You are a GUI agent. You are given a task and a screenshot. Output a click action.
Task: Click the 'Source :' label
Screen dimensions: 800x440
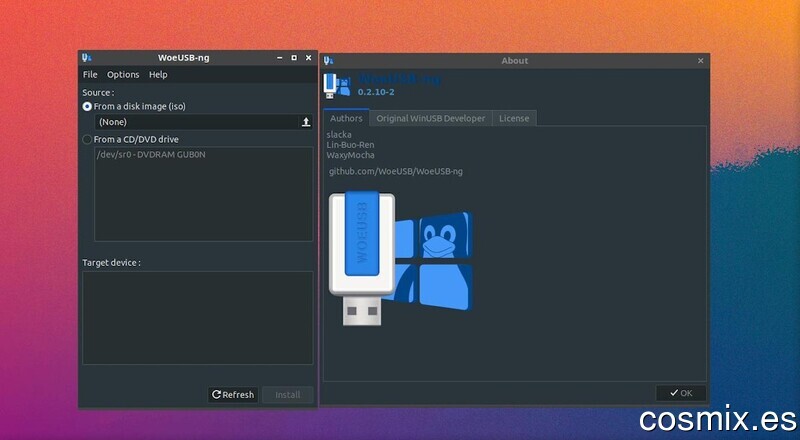point(98,93)
